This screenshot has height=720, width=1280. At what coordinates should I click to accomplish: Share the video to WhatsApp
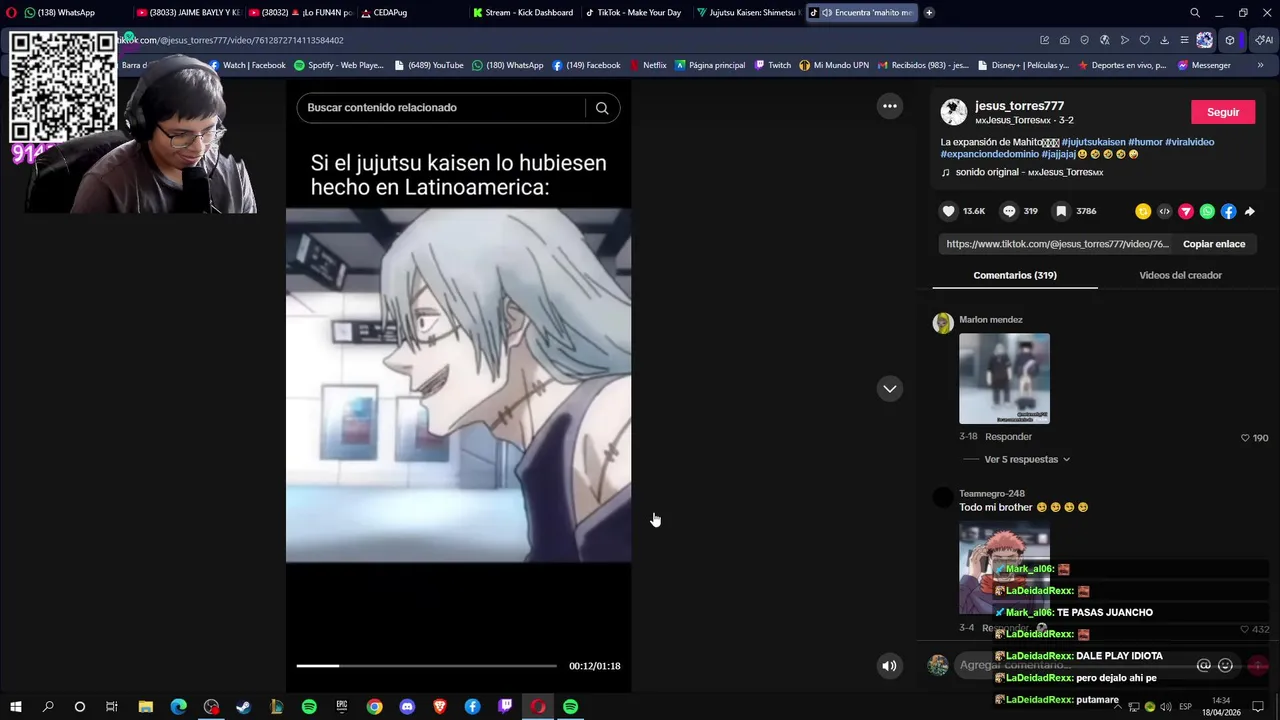(x=1207, y=211)
